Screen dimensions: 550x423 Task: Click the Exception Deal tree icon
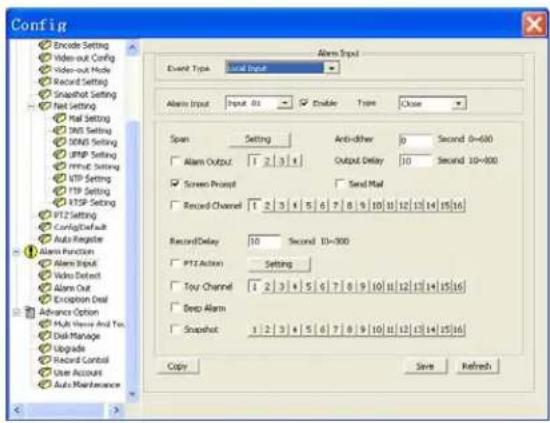(x=45, y=299)
